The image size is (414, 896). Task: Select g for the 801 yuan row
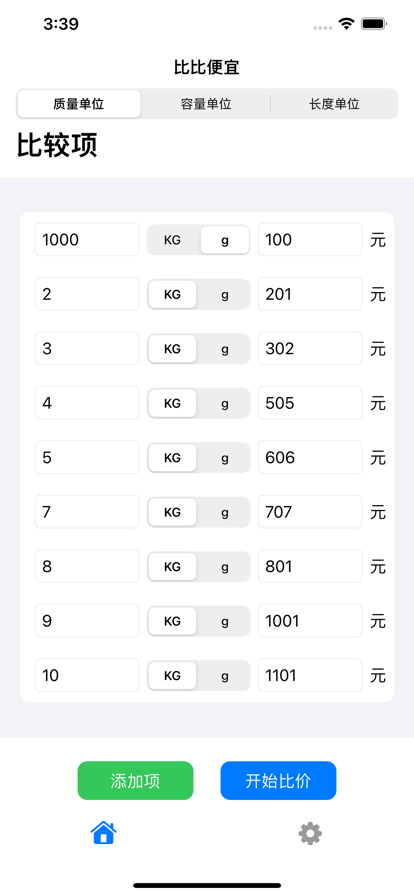point(225,566)
